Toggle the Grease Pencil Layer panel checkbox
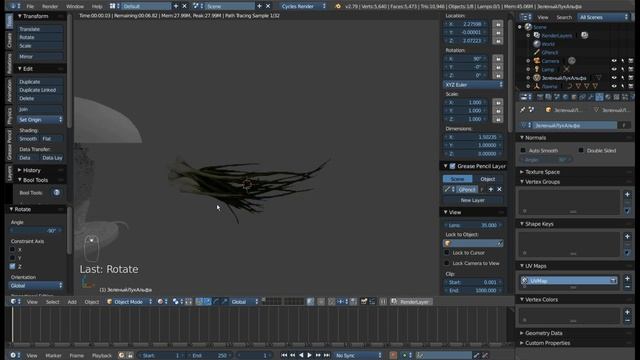 [453, 166]
